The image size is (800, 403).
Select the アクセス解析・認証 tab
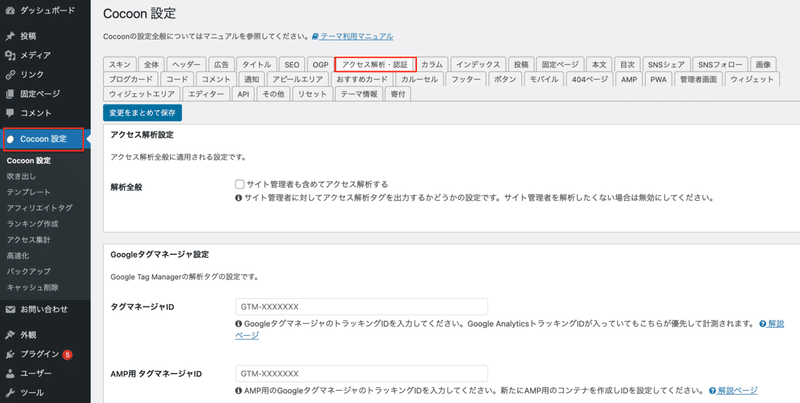point(375,65)
